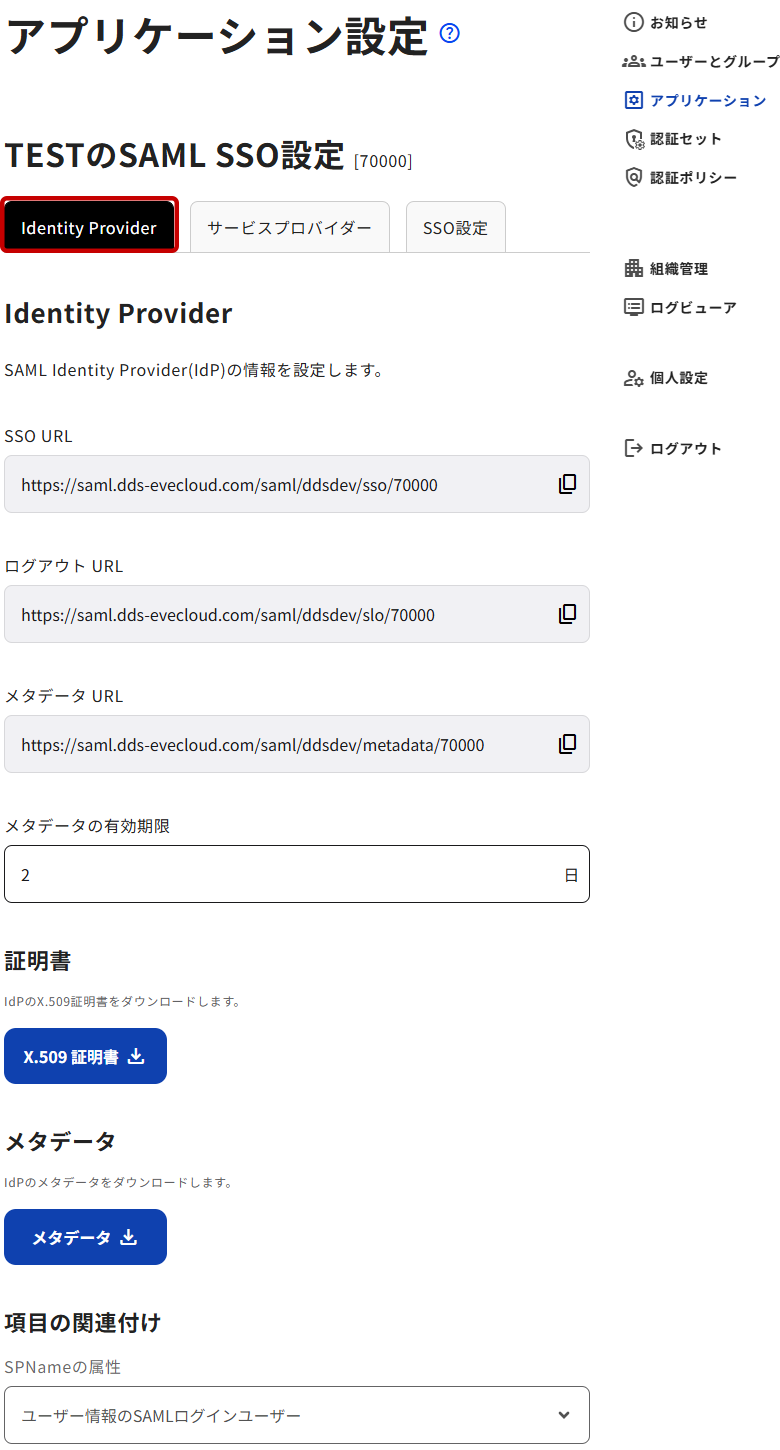Expand the SPNameの属性 dropdown

296,1415
